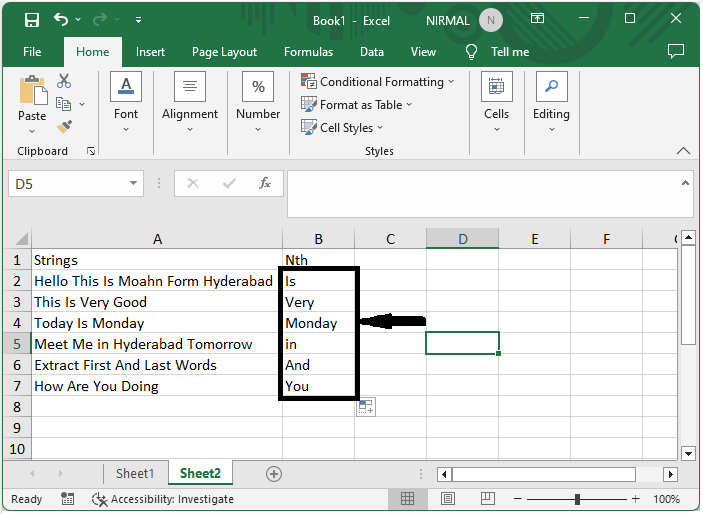
Task: Copy selection with the Copy icon
Action: [x=63, y=104]
